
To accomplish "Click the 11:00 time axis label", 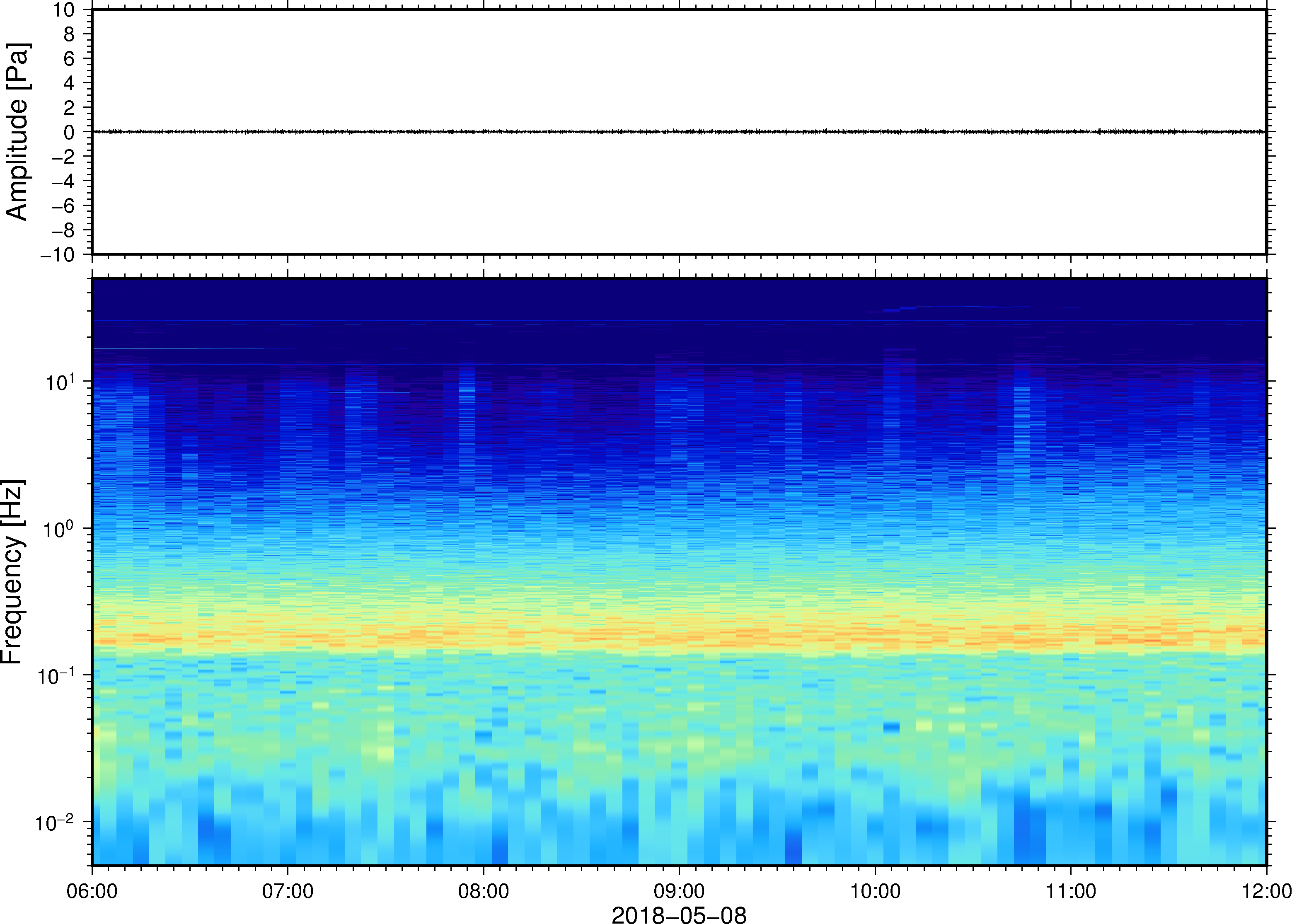I will click(1071, 891).
